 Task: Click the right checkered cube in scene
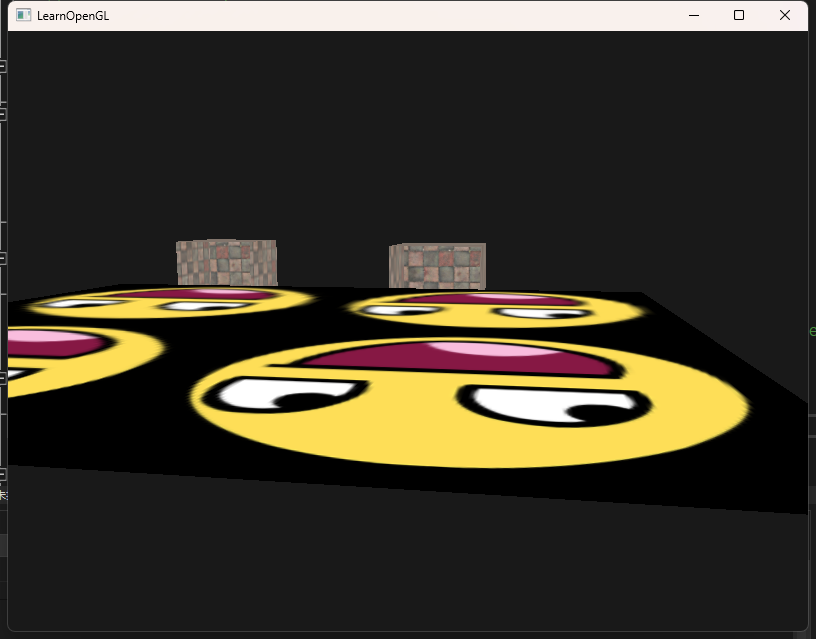tap(438, 266)
